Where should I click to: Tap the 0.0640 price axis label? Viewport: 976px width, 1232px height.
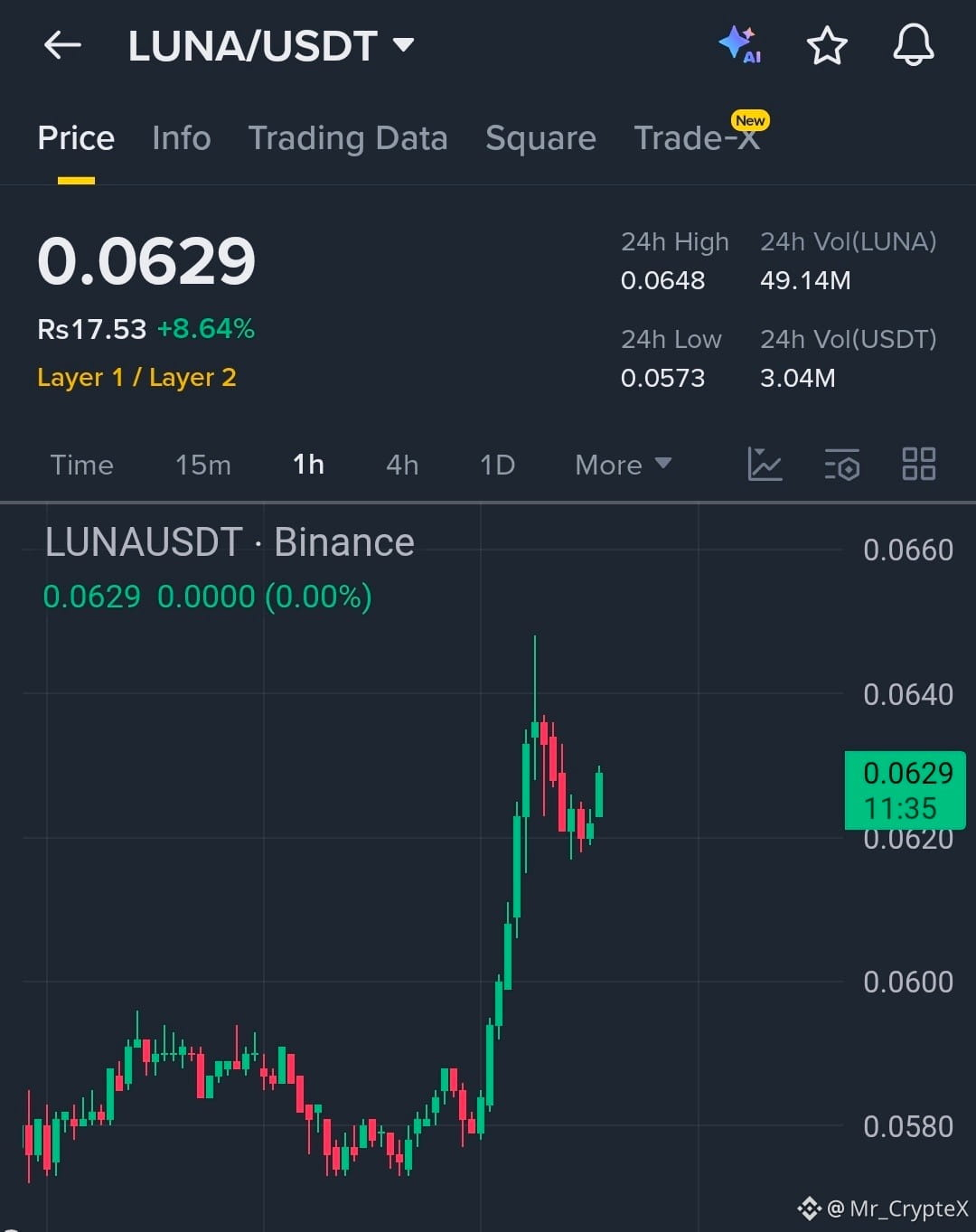pyautogui.click(x=907, y=694)
